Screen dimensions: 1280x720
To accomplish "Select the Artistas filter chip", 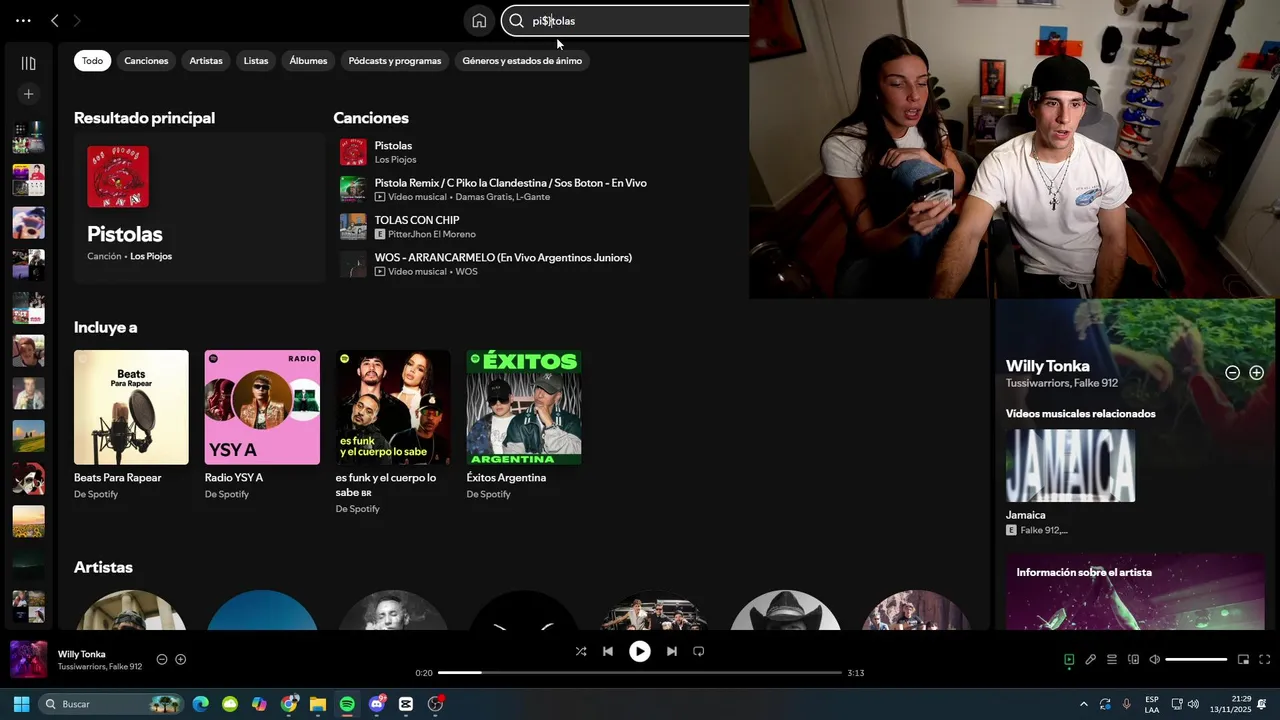I will click(x=206, y=61).
